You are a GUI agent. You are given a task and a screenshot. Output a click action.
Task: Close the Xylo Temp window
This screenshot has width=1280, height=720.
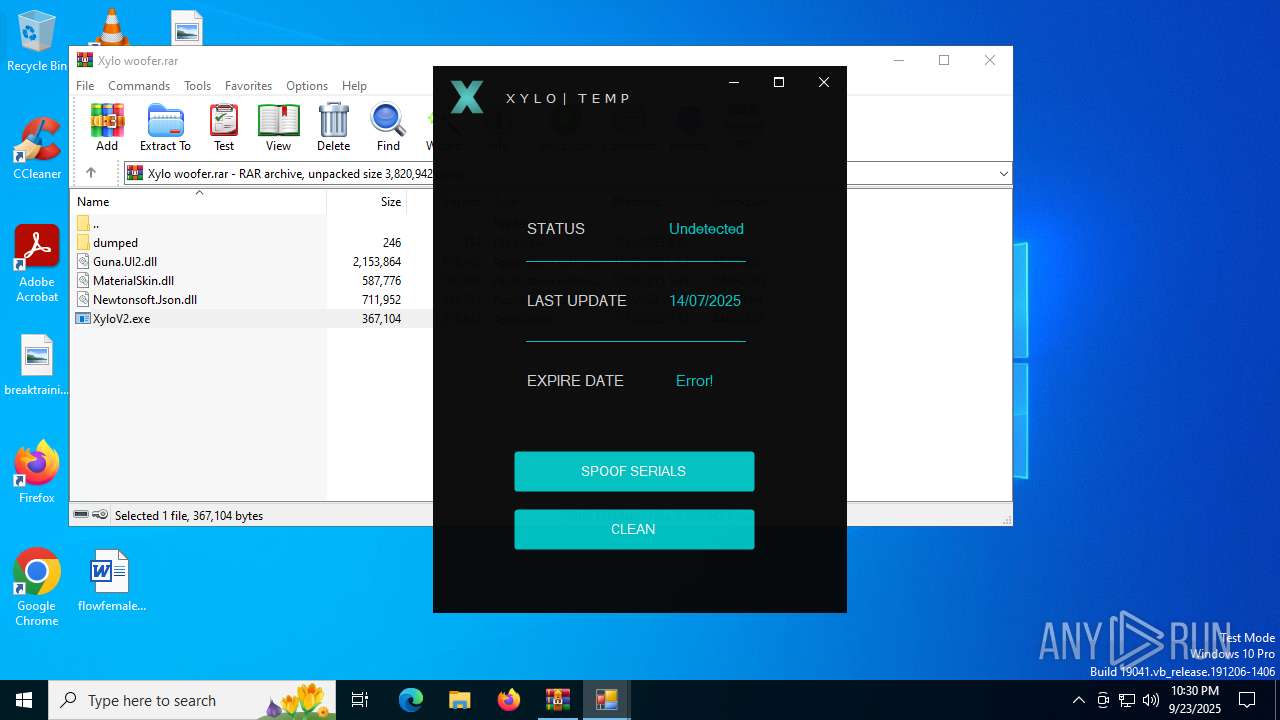pyautogui.click(x=824, y=82)
